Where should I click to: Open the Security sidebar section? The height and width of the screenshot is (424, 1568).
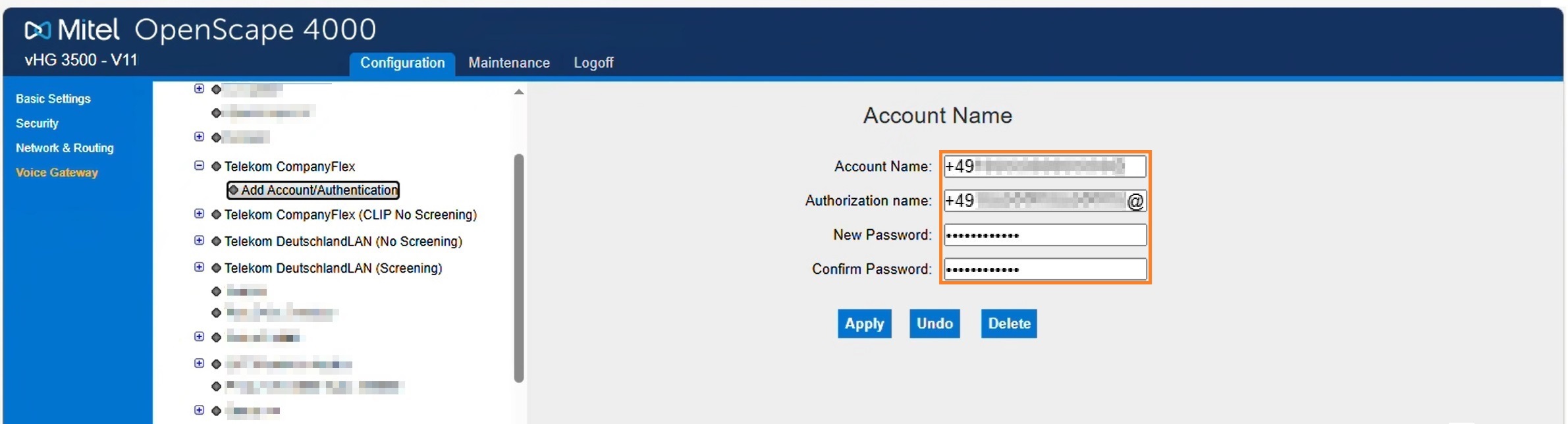coord(37,123)
